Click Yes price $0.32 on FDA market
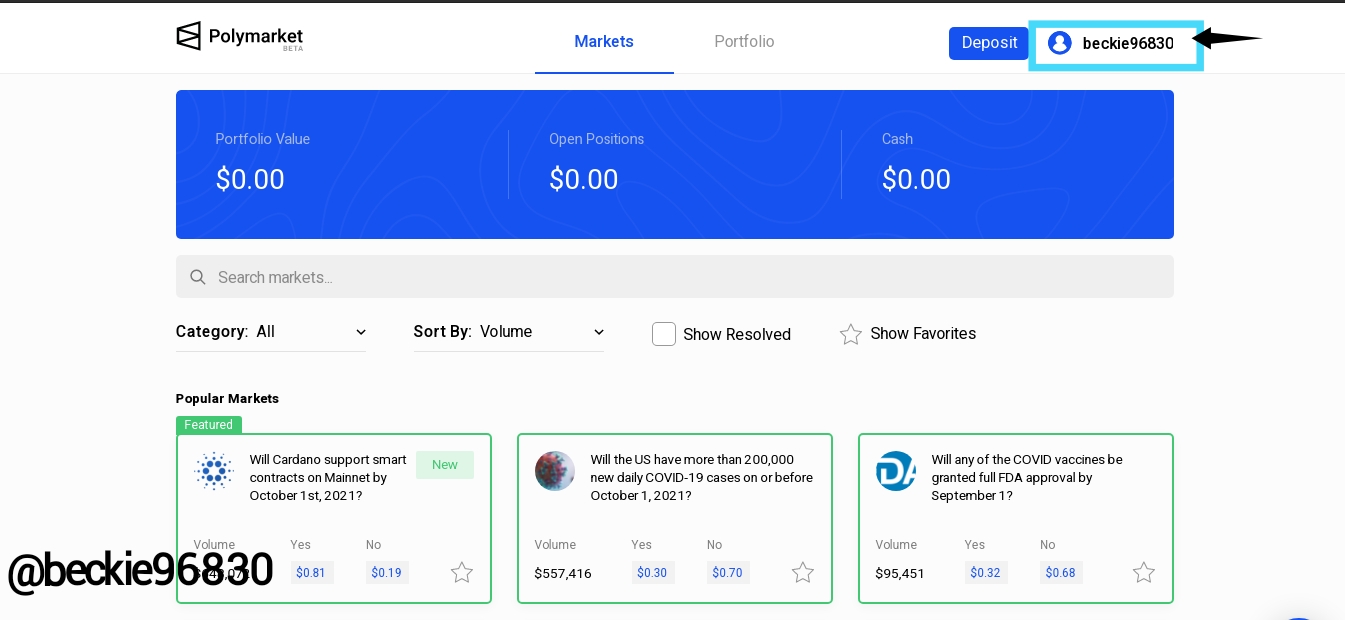Image resolution: width=1345 pixels, height=620 pixels. point(986,573)
